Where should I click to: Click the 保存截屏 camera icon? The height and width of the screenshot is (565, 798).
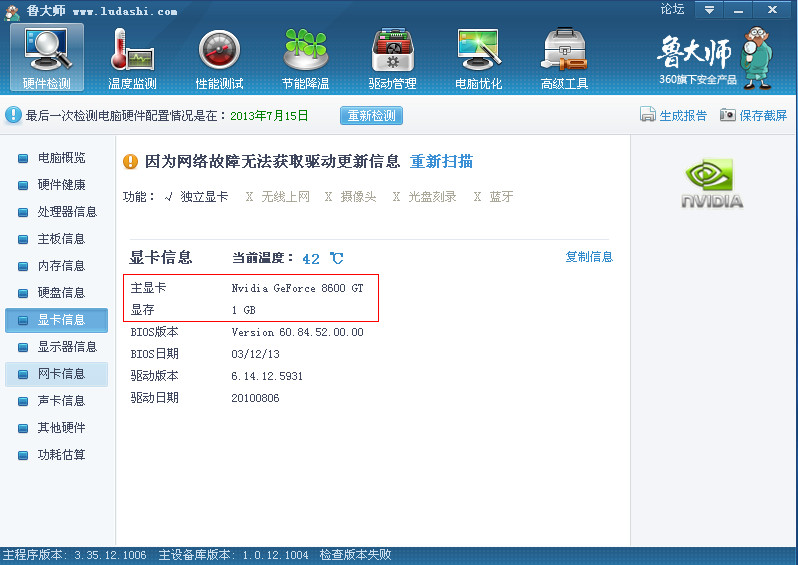coord(727,115)
